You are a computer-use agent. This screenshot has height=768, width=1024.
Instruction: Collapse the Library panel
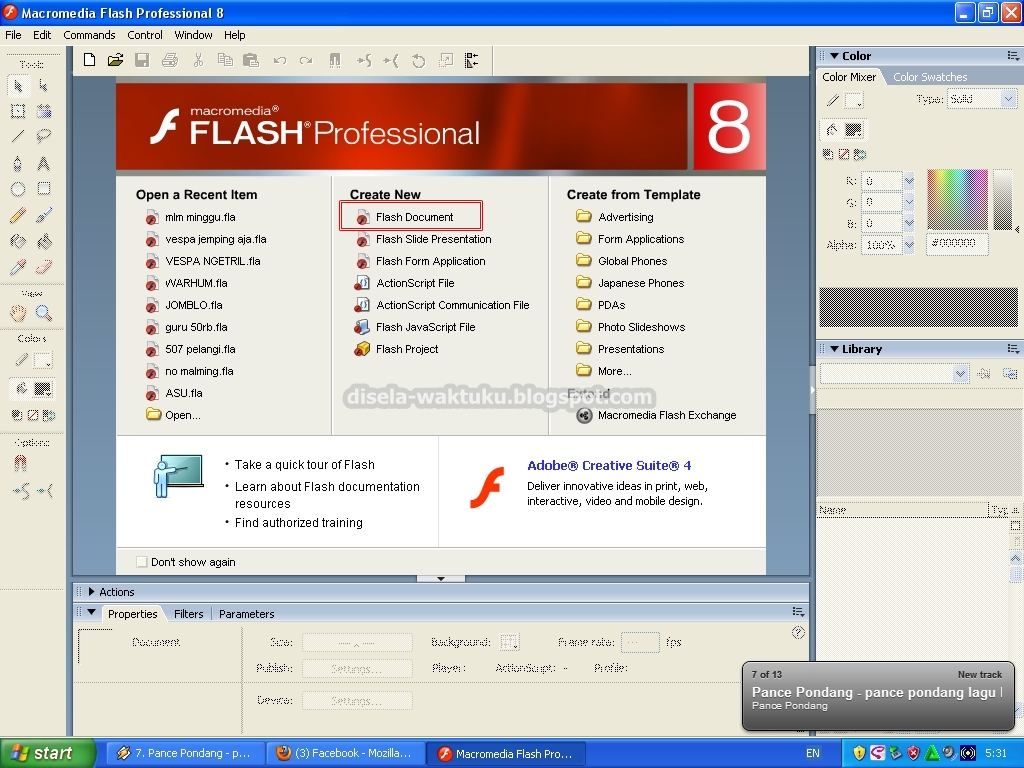[834, 349]
